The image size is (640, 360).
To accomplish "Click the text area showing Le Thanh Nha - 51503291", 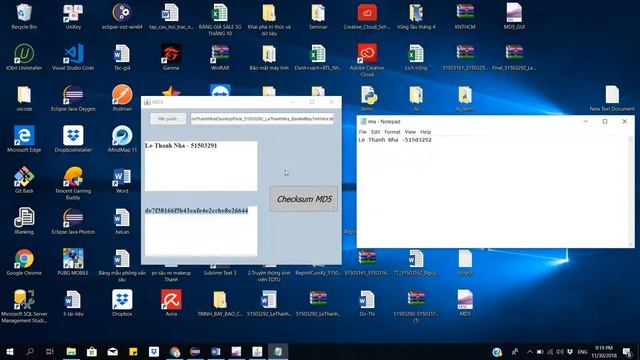I will [x=201, y=166].
